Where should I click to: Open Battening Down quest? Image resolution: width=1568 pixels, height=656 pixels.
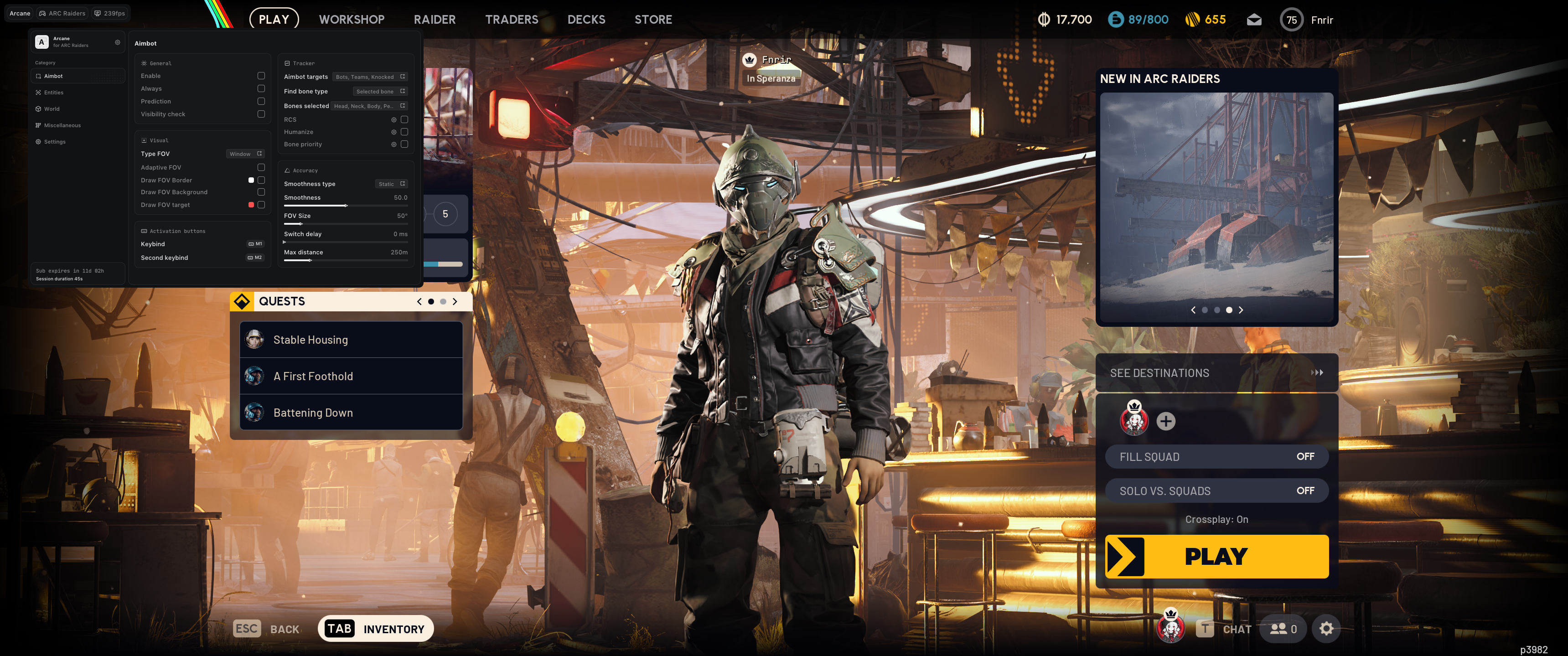(351, 413)
